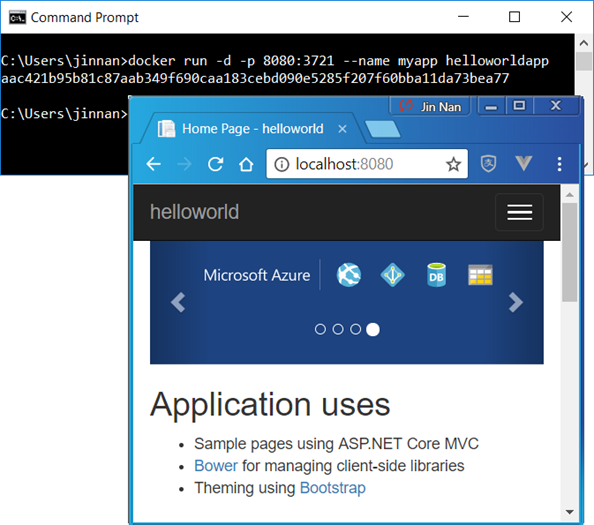Click 'Sample pages using ASP.NET Core MVC' text
The width and height of the screenshot is (594, 525).
coord(336,444)
